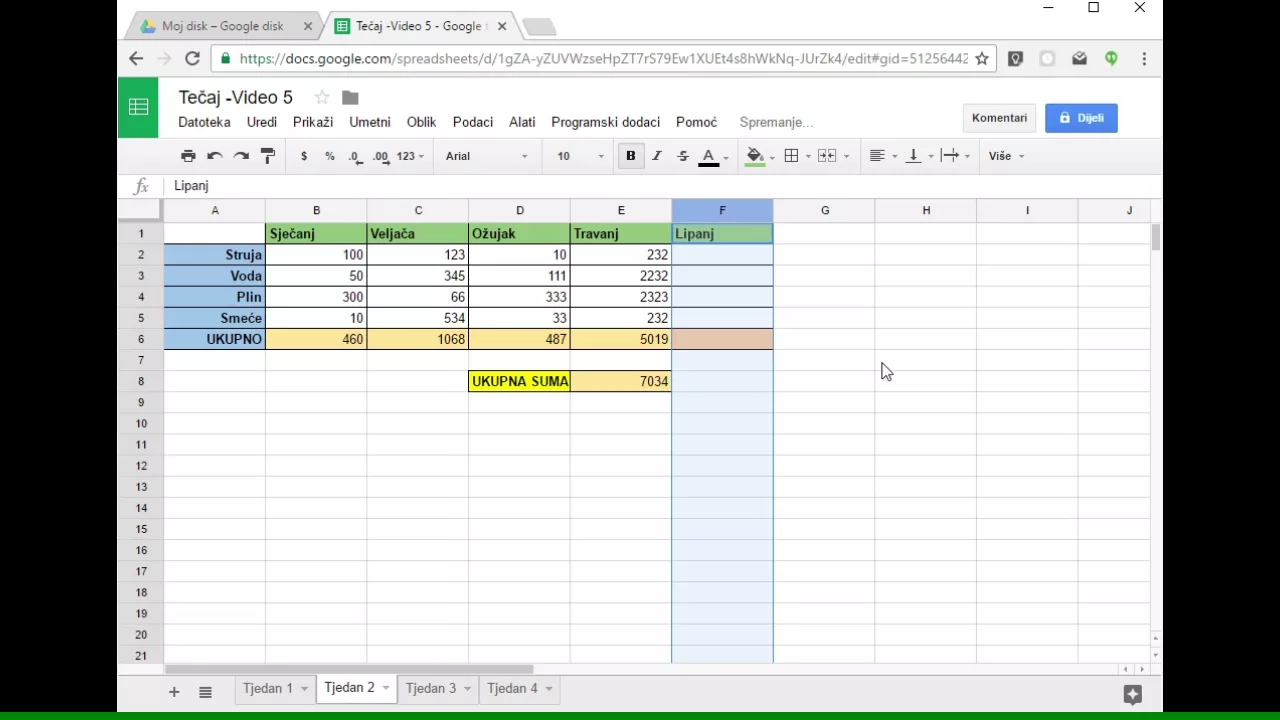Select column G header

[x=825, y=210]
